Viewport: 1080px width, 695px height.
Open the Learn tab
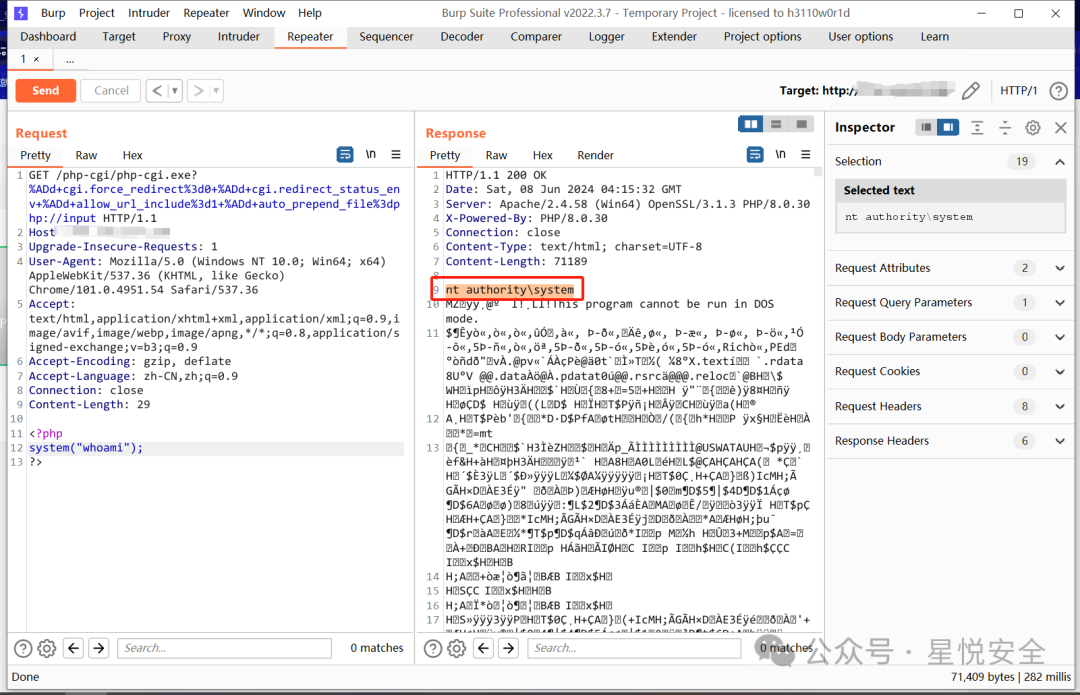pyautogui.click(x=935, y=37)
